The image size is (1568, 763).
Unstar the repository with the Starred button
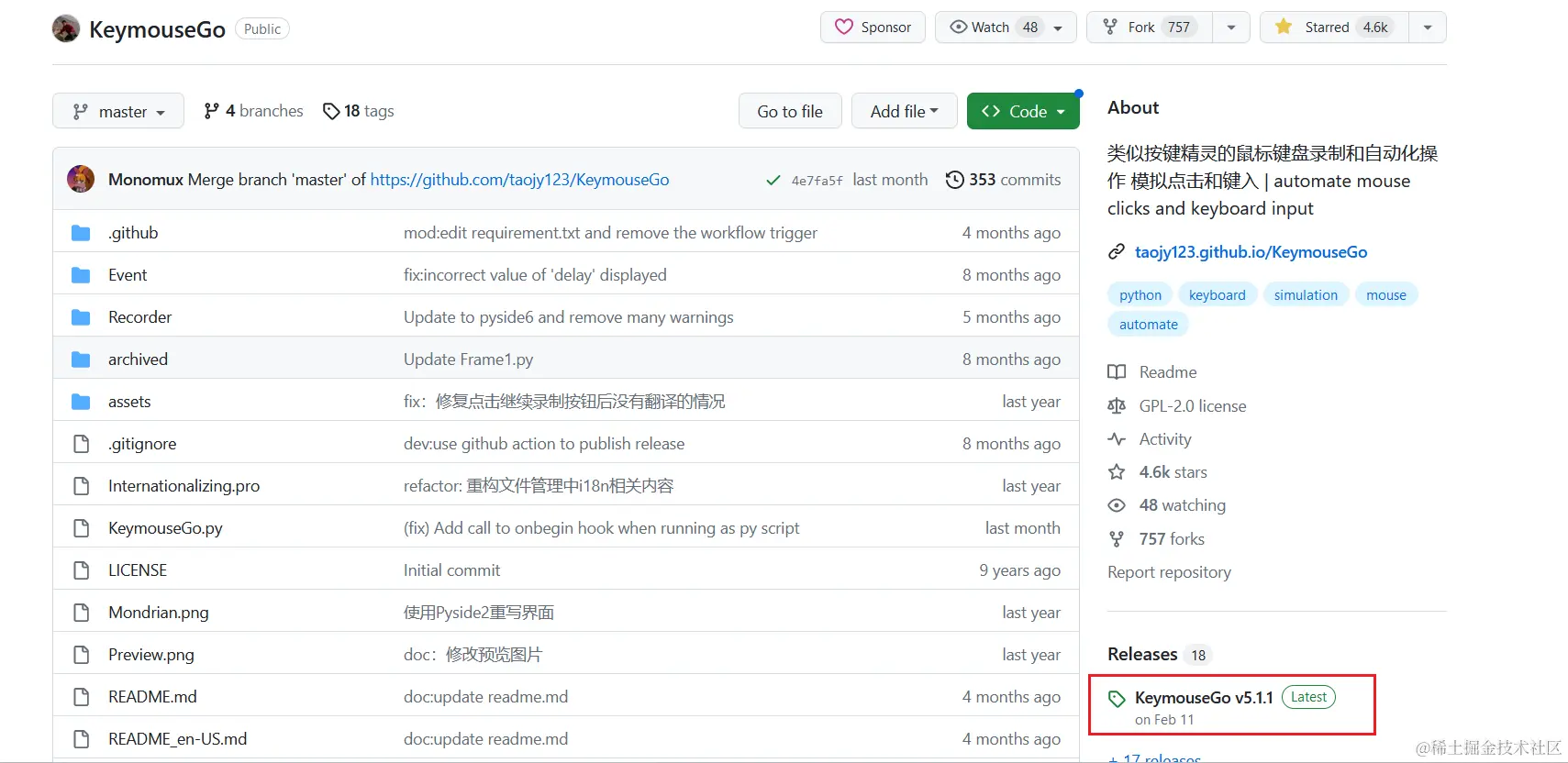tap(1335, 28)
